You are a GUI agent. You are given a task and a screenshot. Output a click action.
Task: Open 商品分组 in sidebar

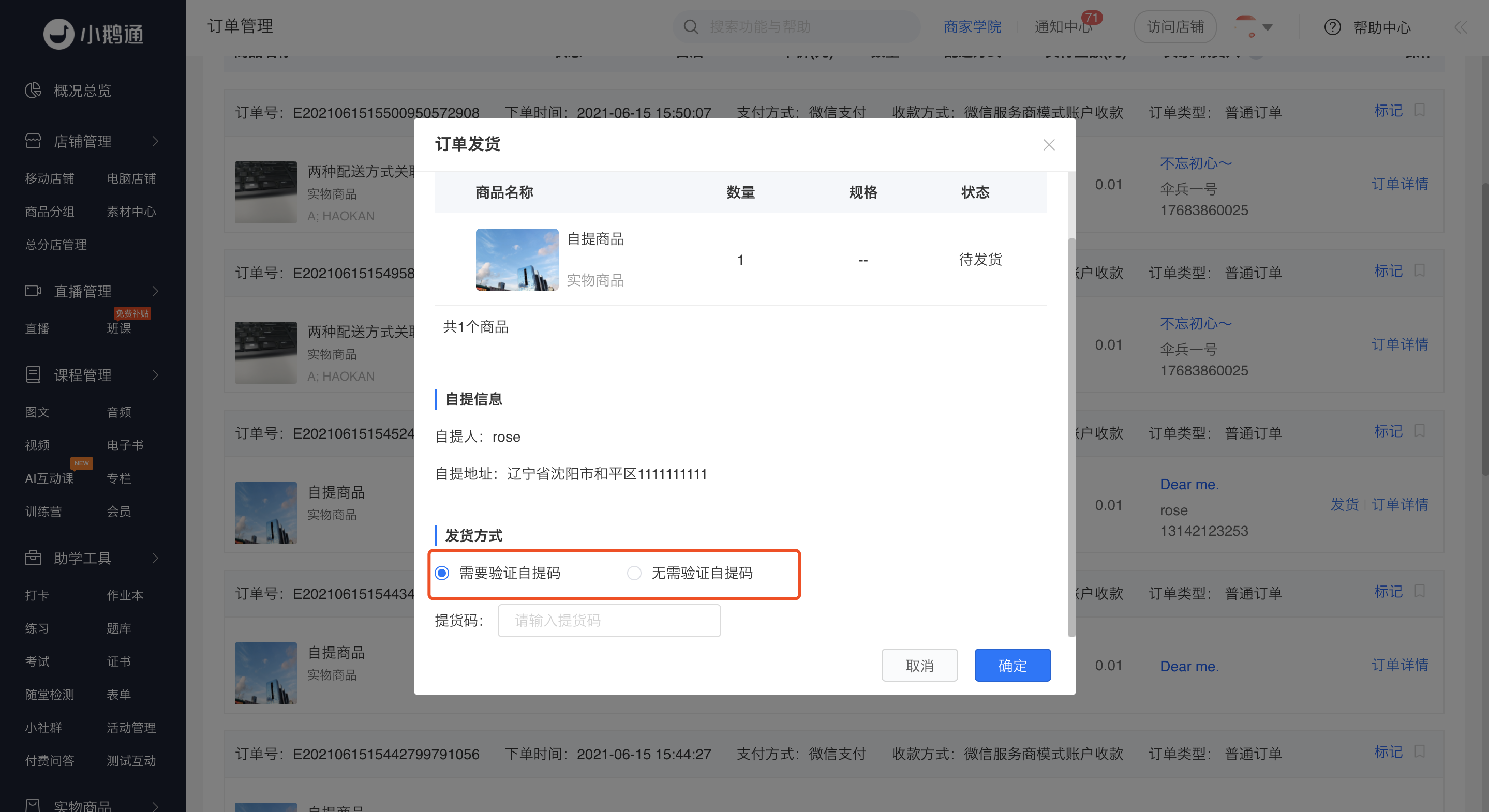click(x=50, y=212)
